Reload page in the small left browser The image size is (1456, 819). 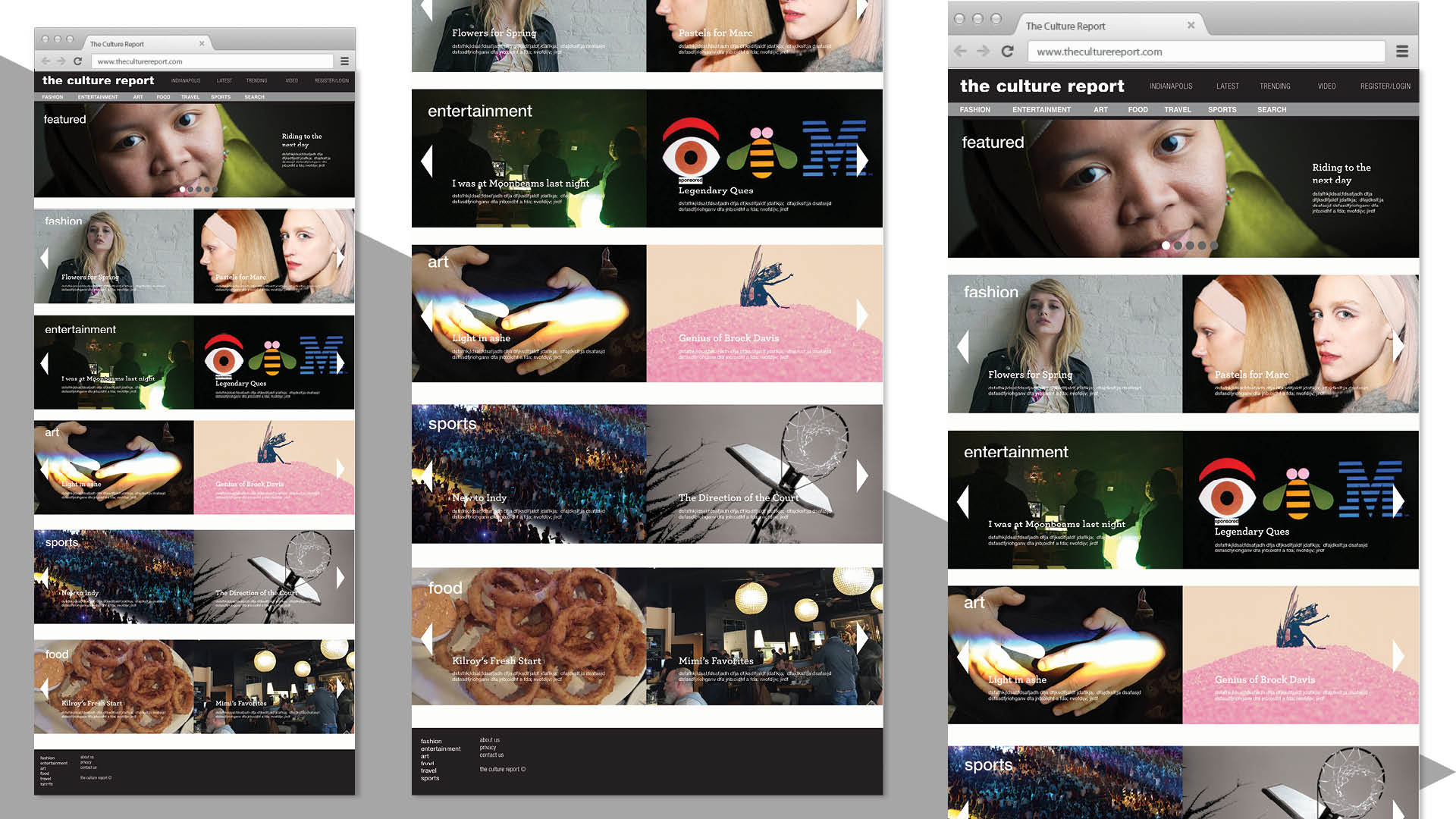click(77, 61)
